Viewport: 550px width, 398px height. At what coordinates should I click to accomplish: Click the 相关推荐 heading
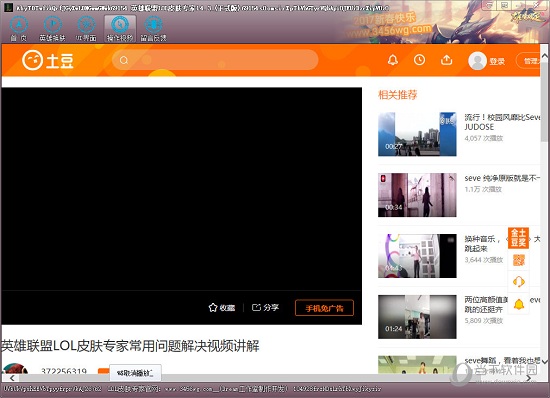[x=397, y=95]
